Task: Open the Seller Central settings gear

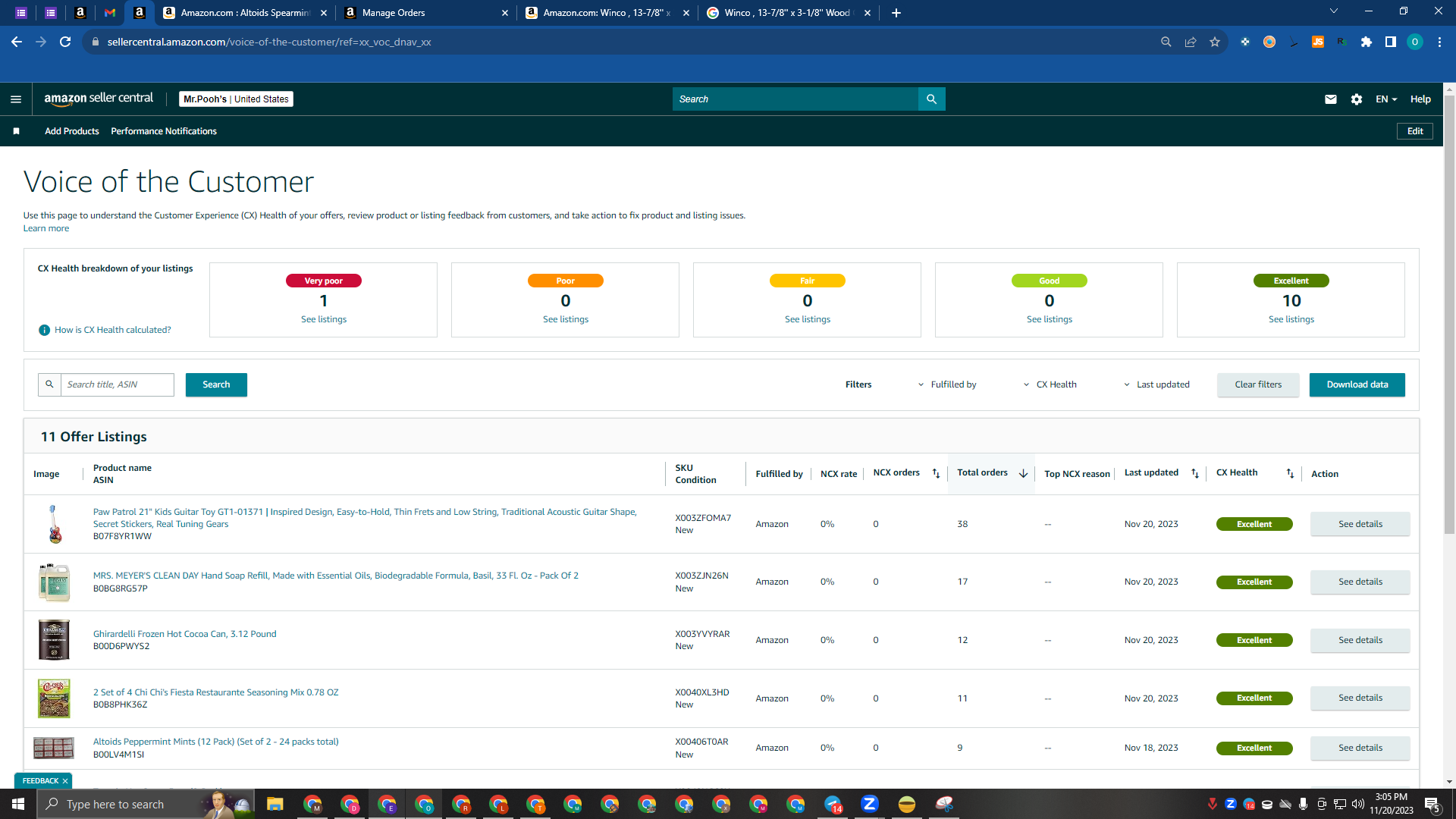Action: tap(1357, 99)
